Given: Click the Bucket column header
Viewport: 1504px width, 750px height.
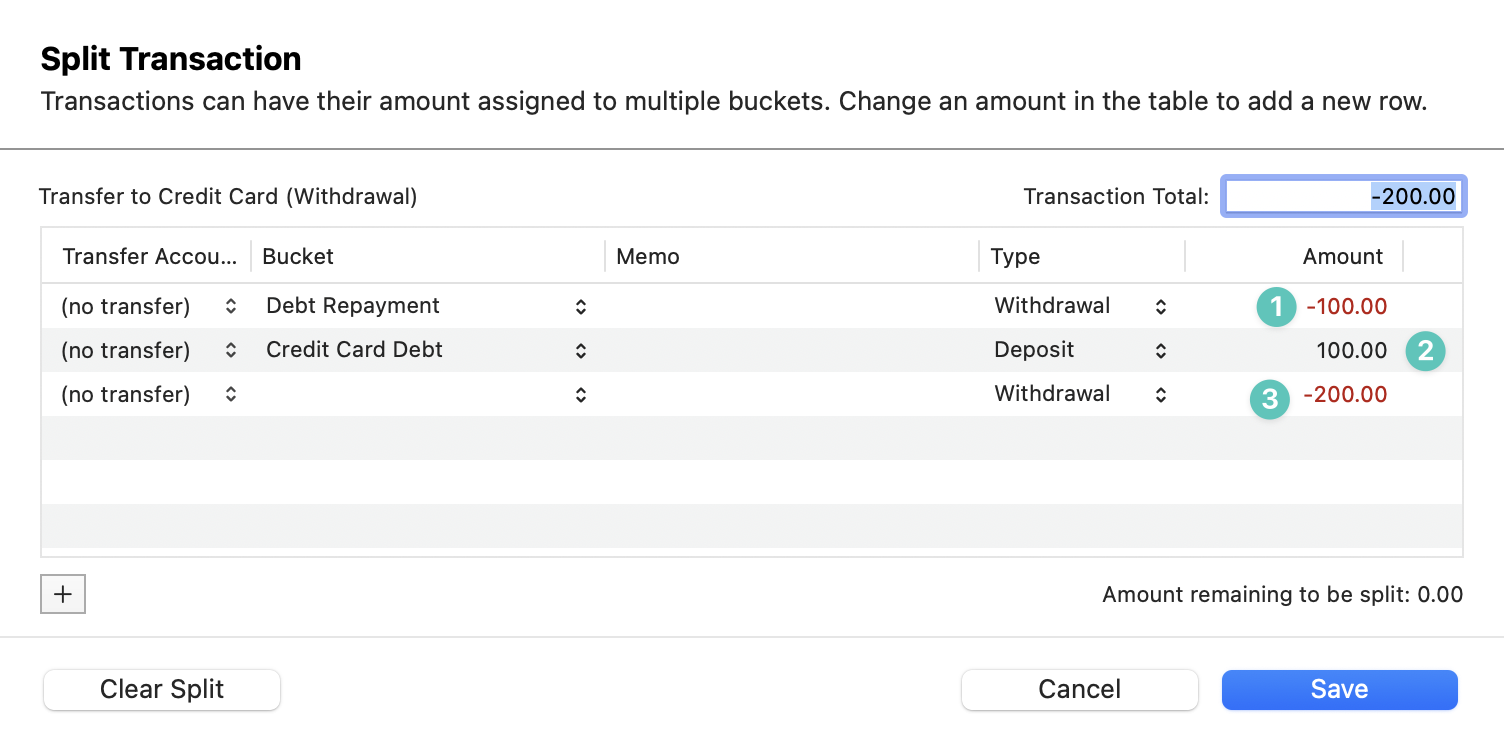Looking at the screenshot, I should pyautogui.click(x=298, y=256).
